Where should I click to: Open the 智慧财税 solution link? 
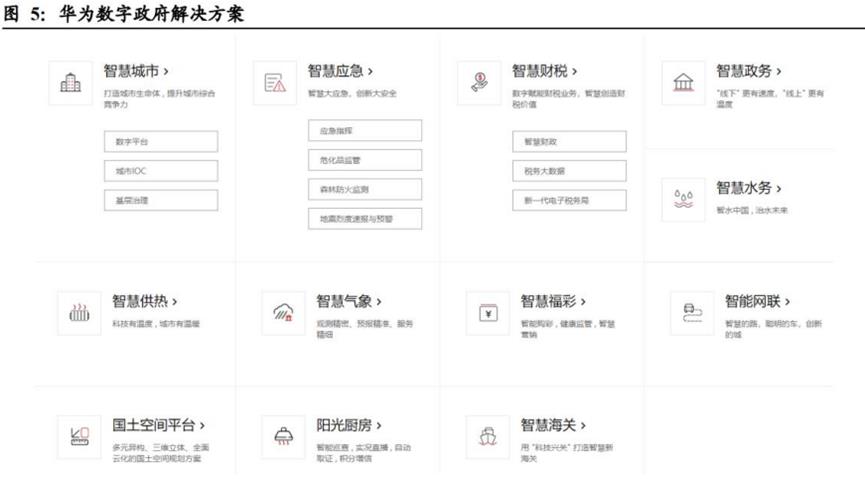click(544, 71)
